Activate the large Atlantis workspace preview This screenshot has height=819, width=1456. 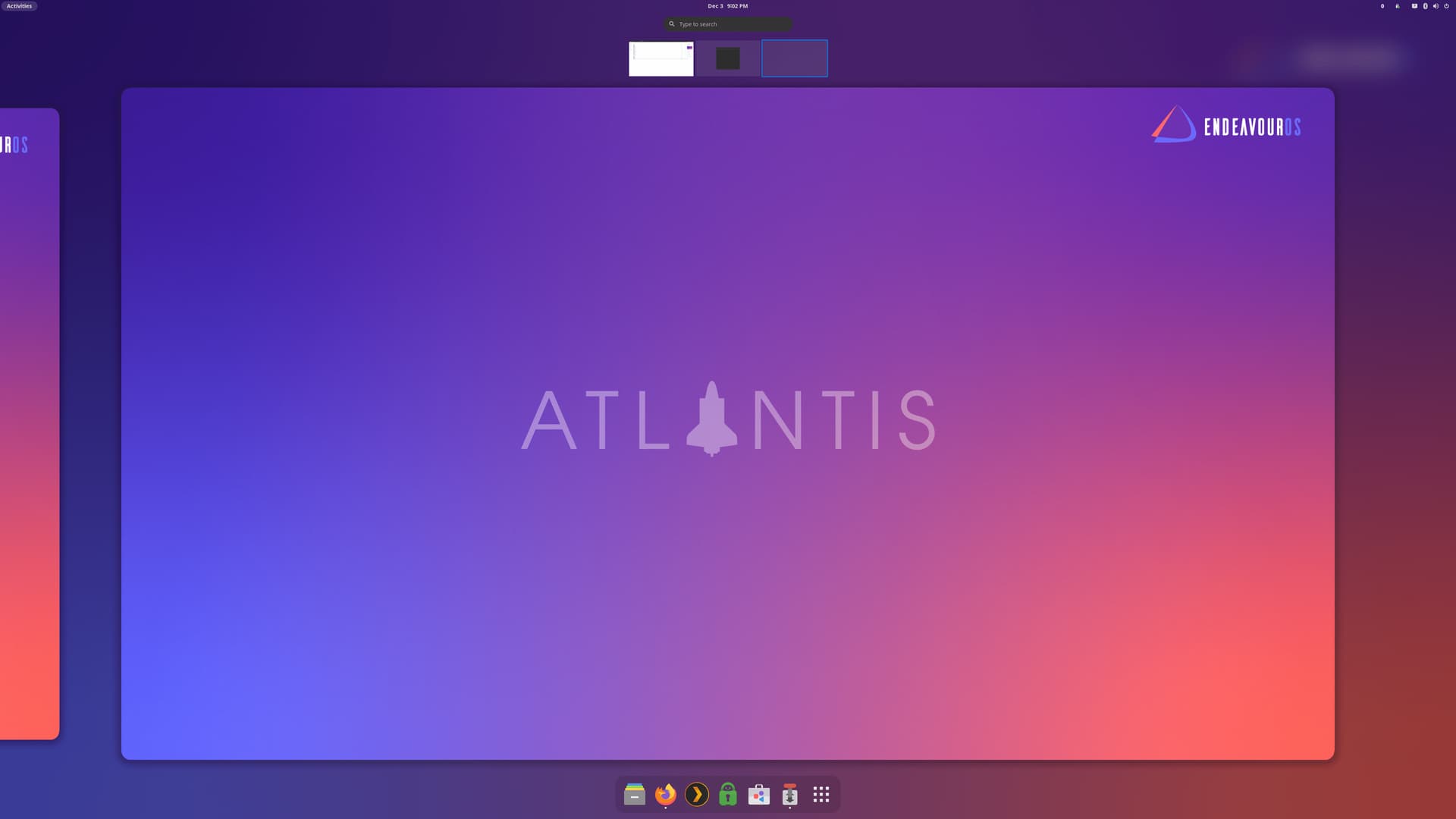pos(728,424)
